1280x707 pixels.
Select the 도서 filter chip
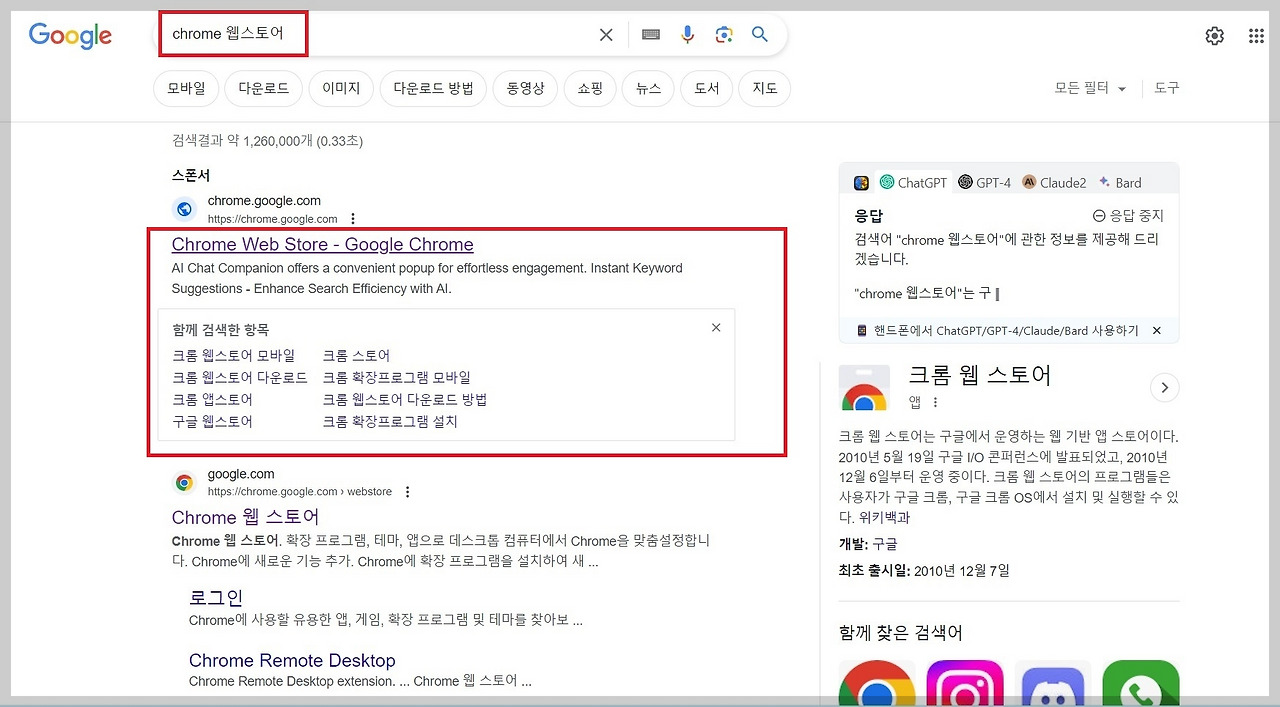tap(707, 88)
